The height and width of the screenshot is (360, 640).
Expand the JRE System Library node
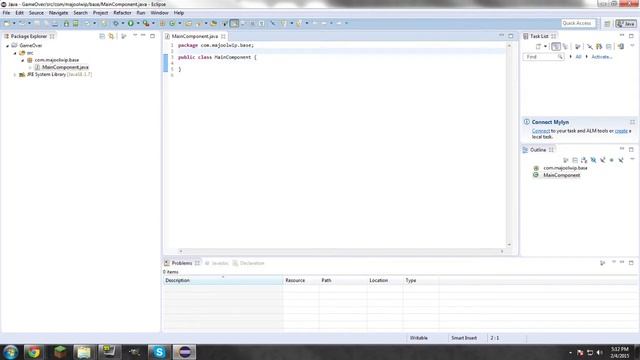15,75
